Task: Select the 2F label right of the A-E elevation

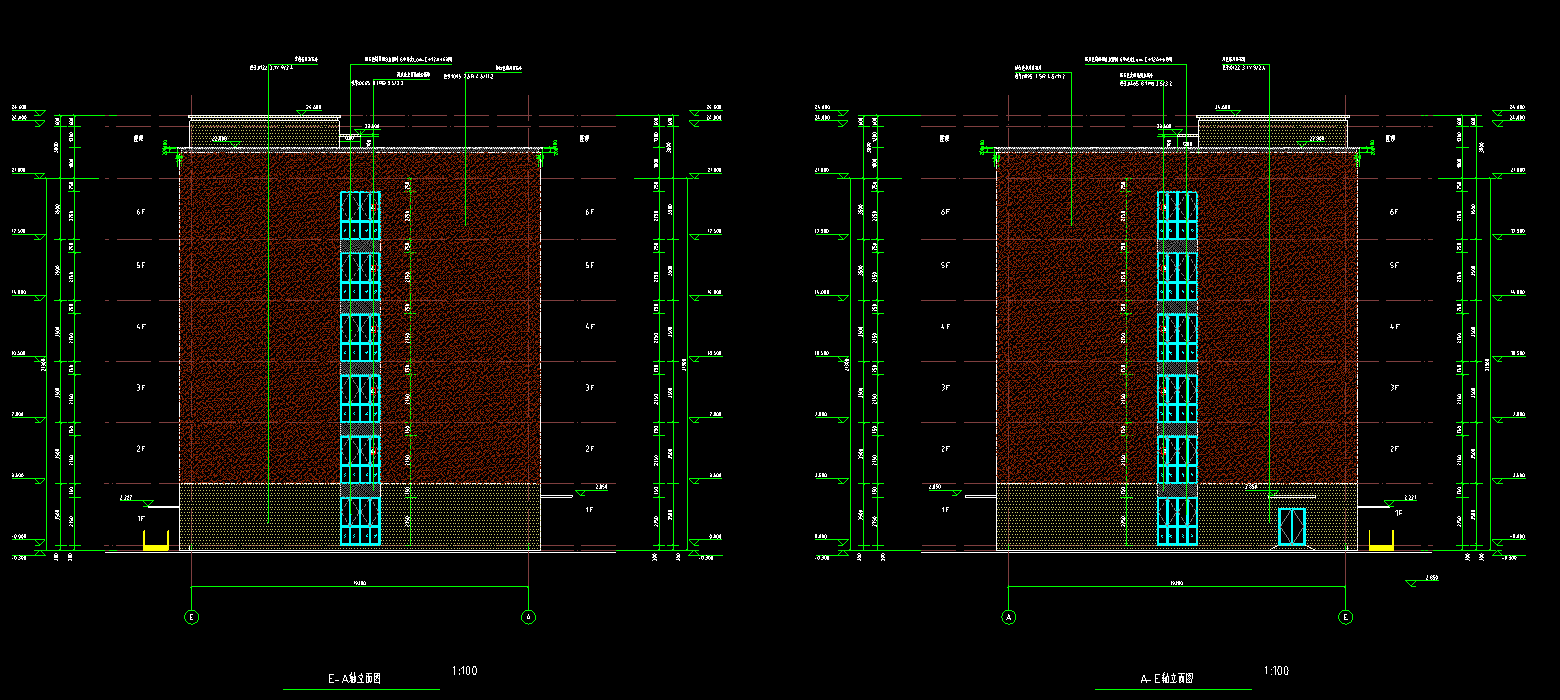Action: (x=1394, y=449)
